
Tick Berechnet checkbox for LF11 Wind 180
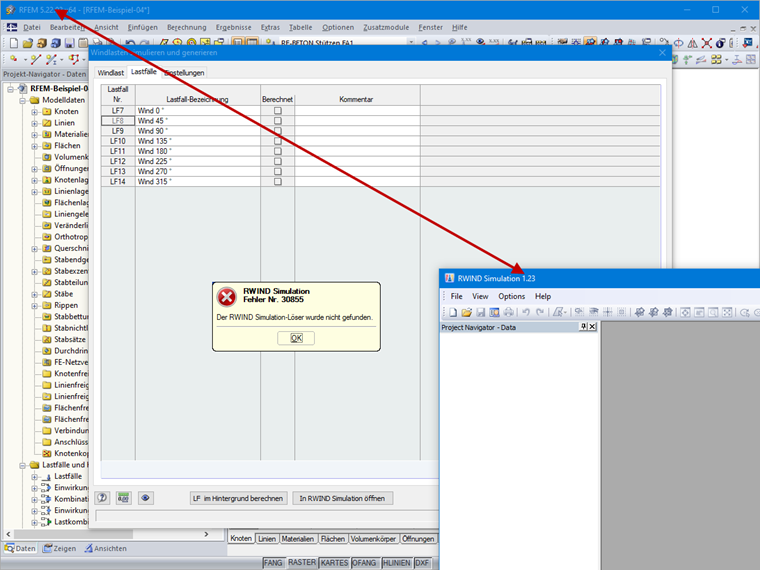(x=278, y=151)
